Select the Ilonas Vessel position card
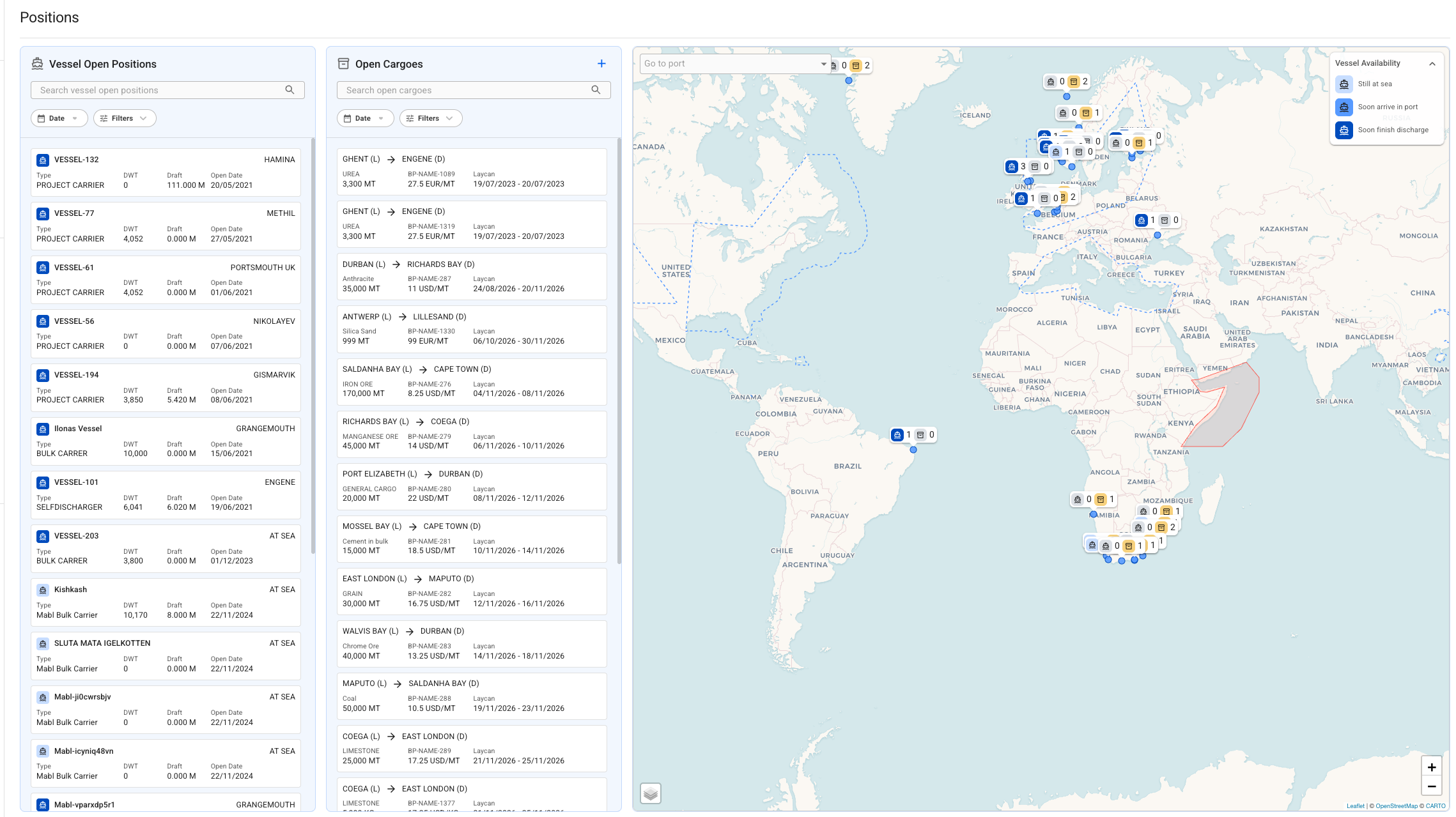Screen dimensions: 1456x817 pyautogui.click(x=166, y=441)
